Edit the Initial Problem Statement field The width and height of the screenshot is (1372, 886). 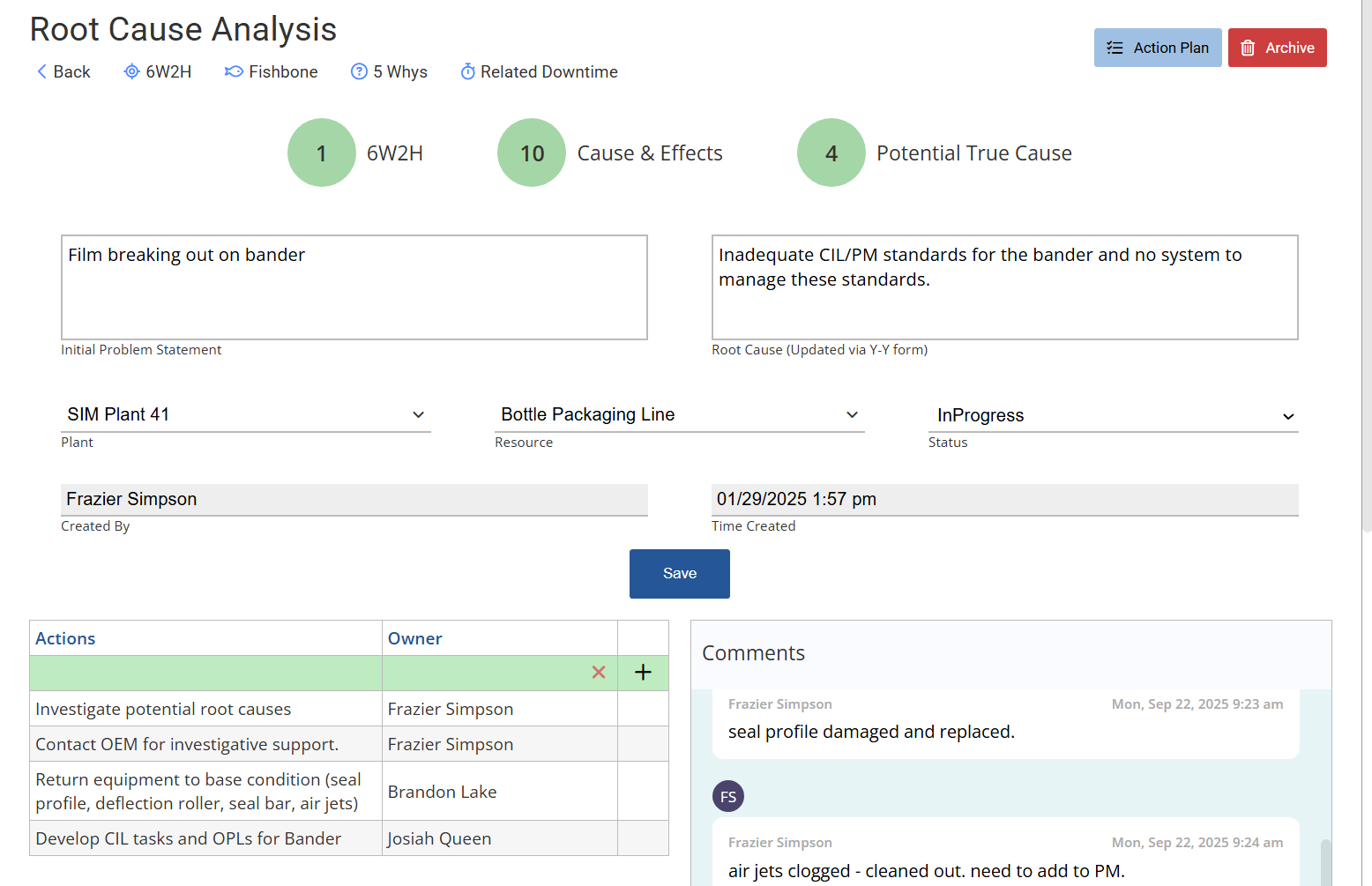click(354, 287)
